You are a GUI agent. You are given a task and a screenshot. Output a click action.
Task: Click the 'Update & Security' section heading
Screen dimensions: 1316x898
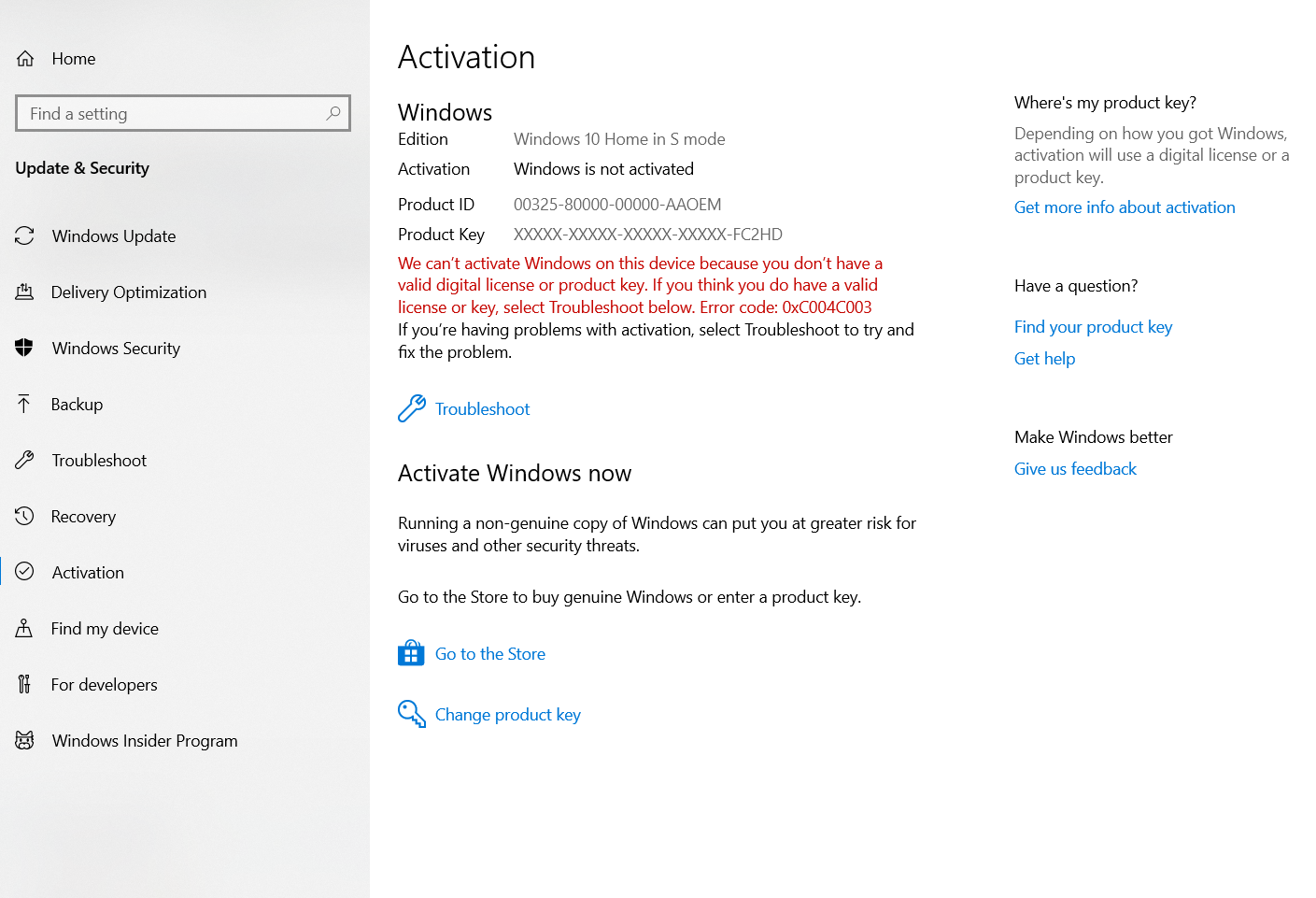82,168
